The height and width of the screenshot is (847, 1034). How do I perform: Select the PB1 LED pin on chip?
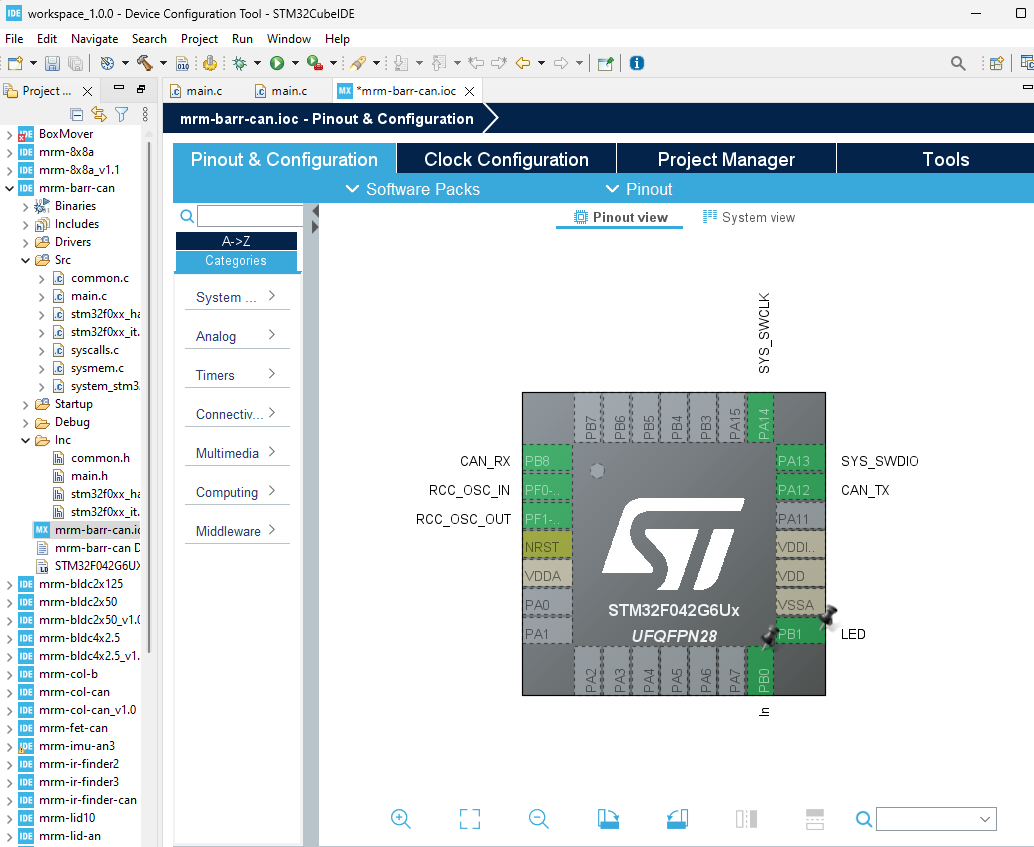pos(800,634)
